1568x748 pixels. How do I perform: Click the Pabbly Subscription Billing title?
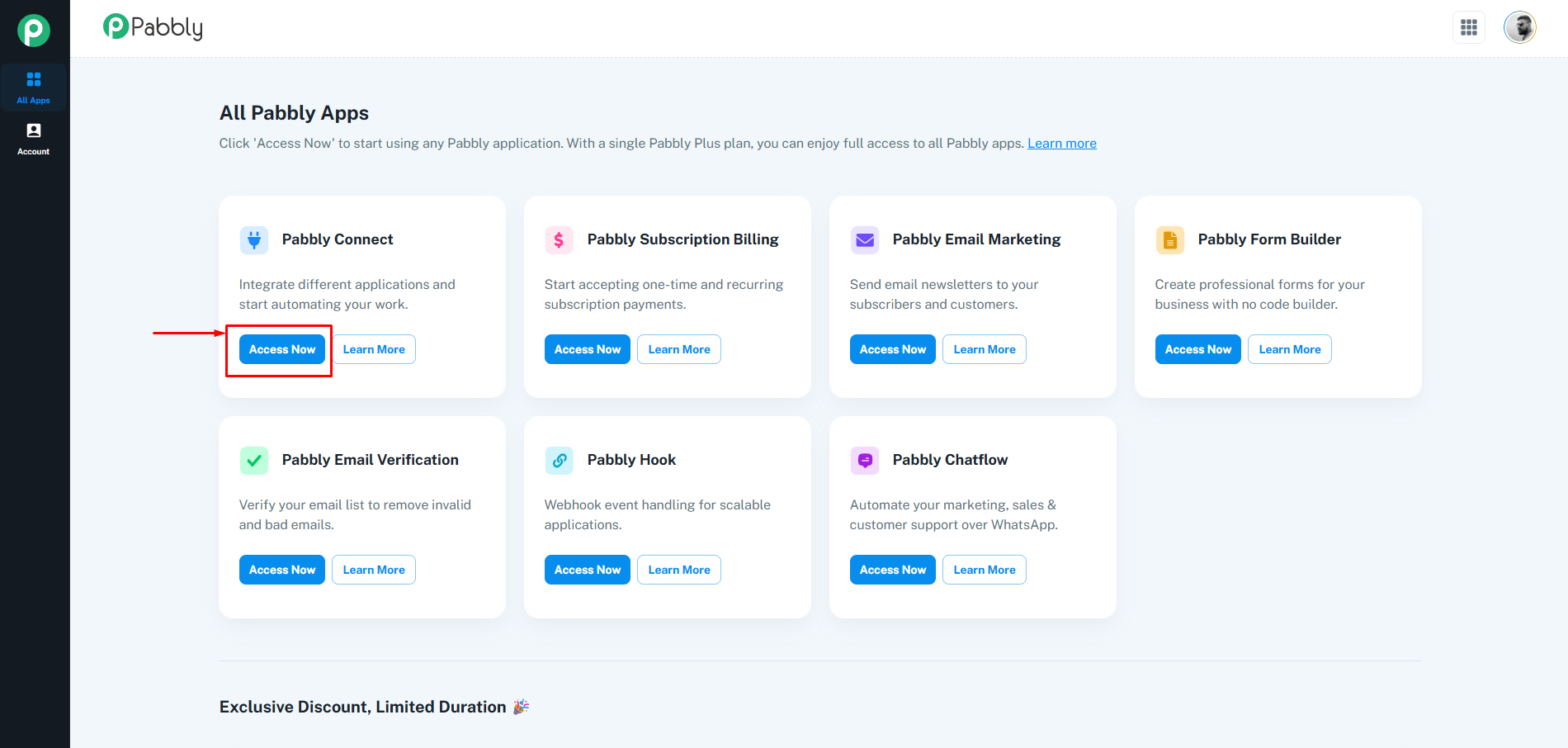(x=683, y=239)
